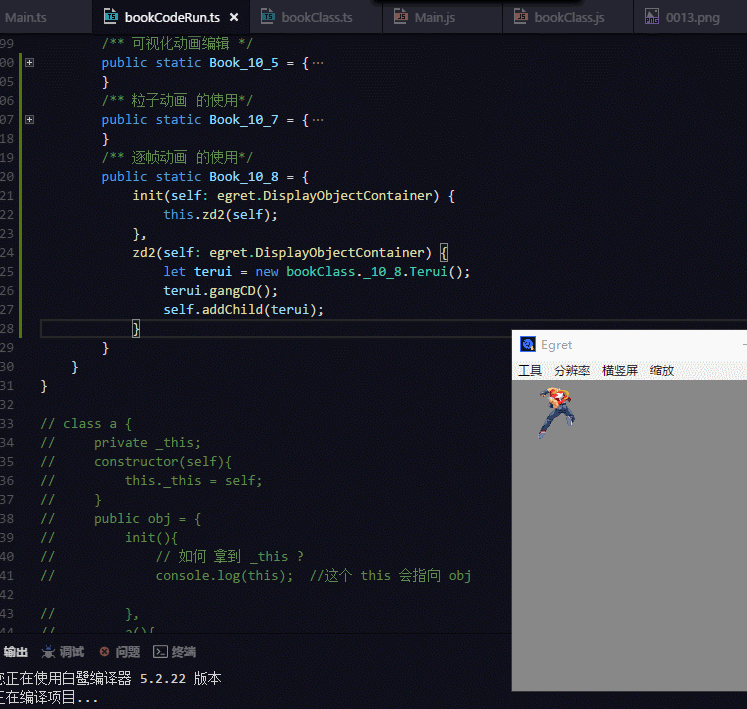Screen dimensions: 747x709
Task: Open the 终端 terminal panel tab
Action: tap(184, 652)
